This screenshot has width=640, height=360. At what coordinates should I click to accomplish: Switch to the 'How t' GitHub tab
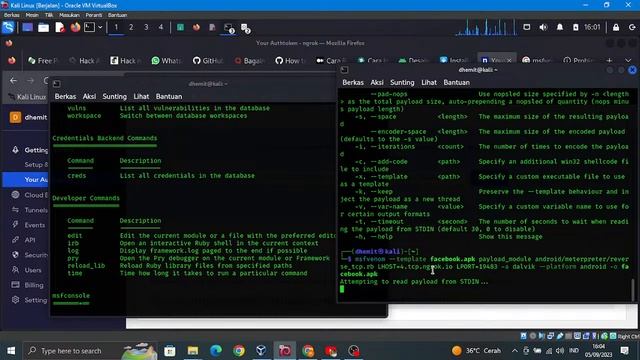point(290,60)
